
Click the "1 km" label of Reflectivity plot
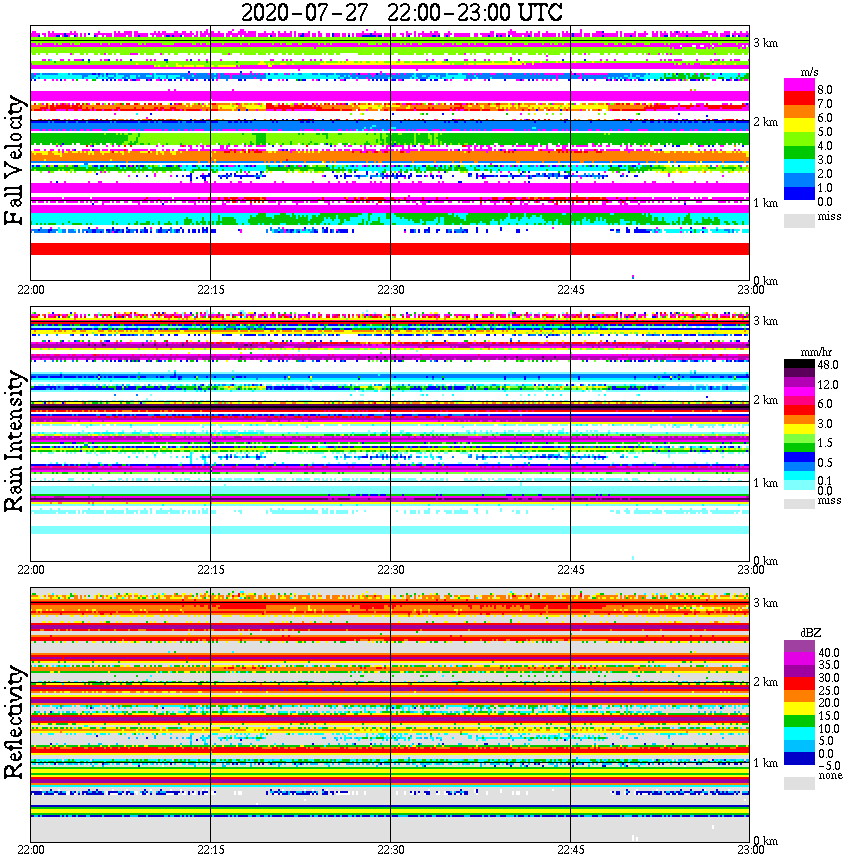[765, 763]
